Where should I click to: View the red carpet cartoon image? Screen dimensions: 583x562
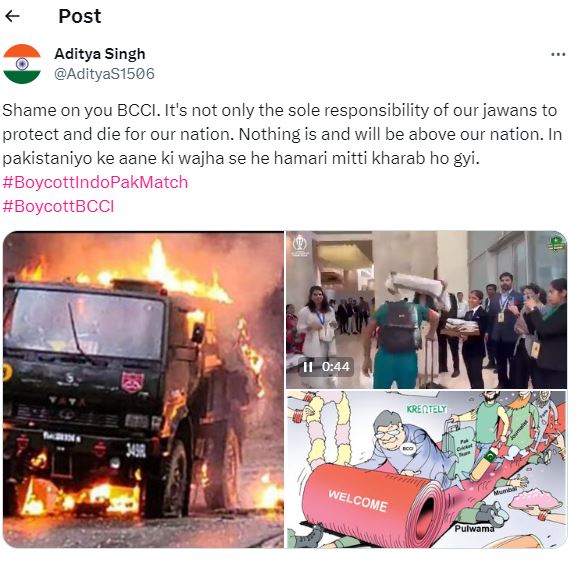click(x=426, y=469)
